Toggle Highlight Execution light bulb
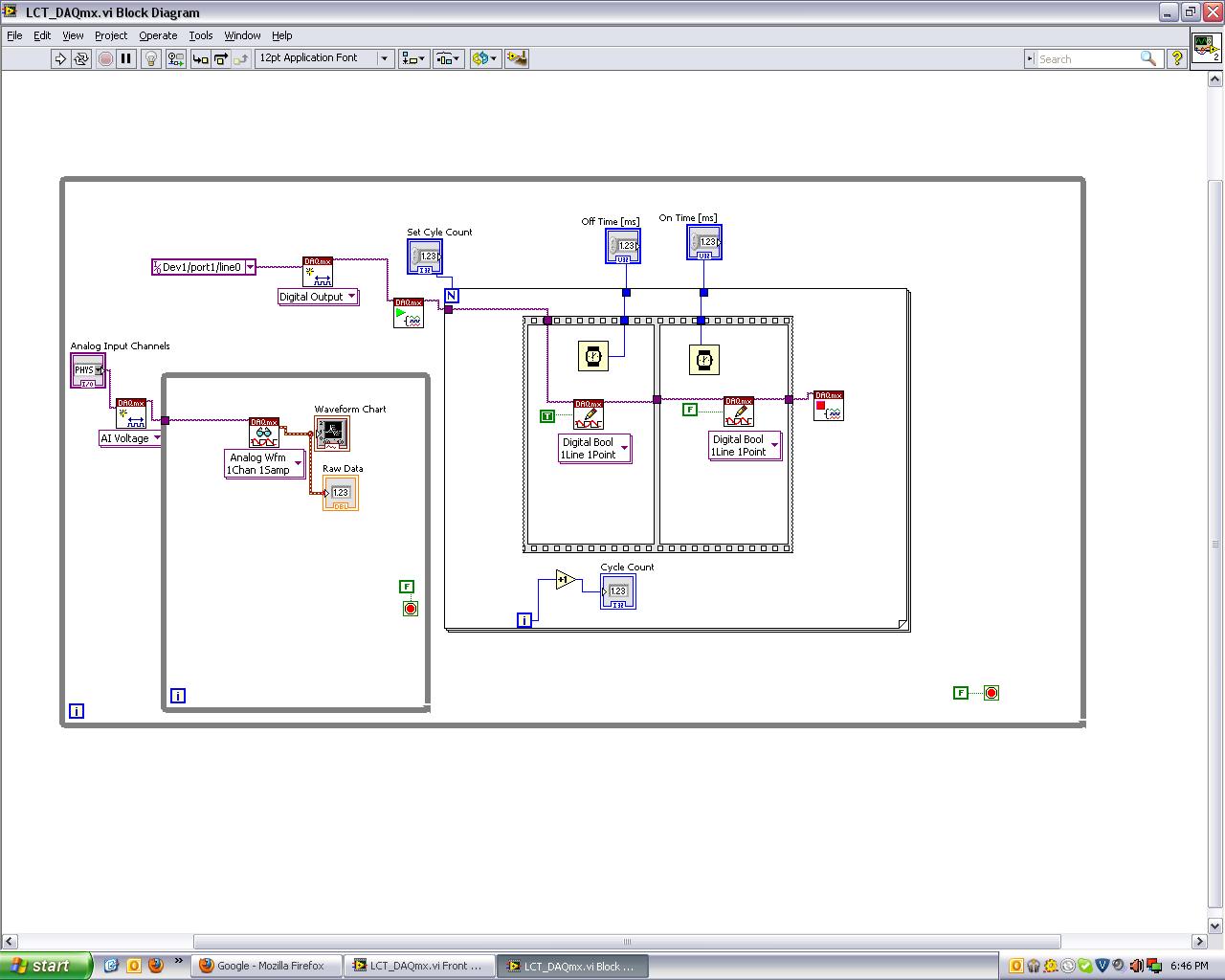Viewport: 1225px width, 980px height. click(151, 58)
